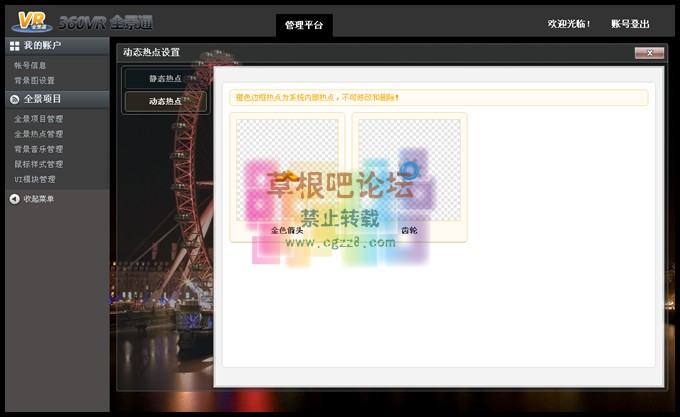Open 背景图设置 in the sidebar
Viewport: 680px width, 417px height.
pos(34,81)
